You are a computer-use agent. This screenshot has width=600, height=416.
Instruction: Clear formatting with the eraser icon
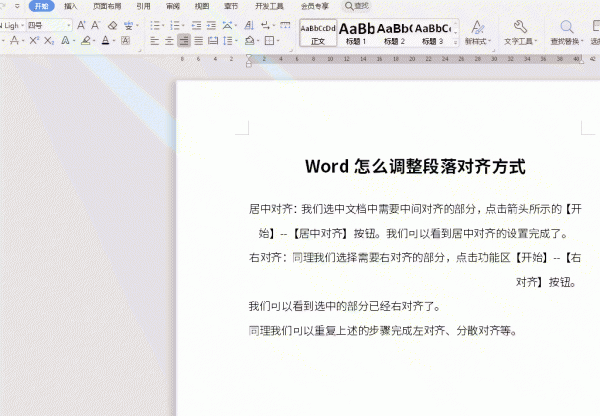pyautogui.click(x=112, y=26)
